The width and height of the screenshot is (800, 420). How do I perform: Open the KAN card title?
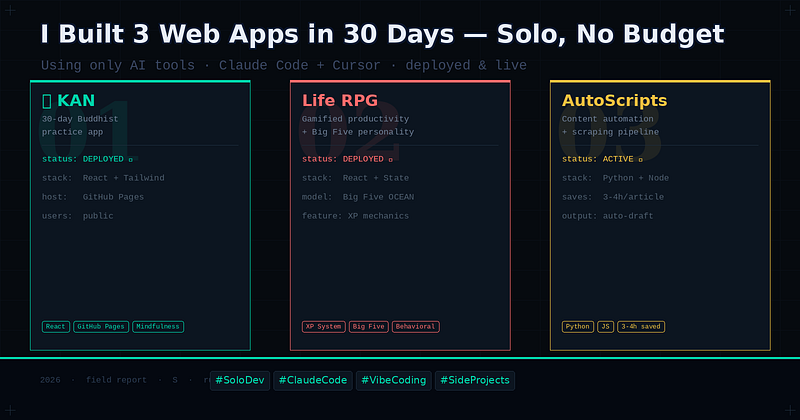[76, 101]
